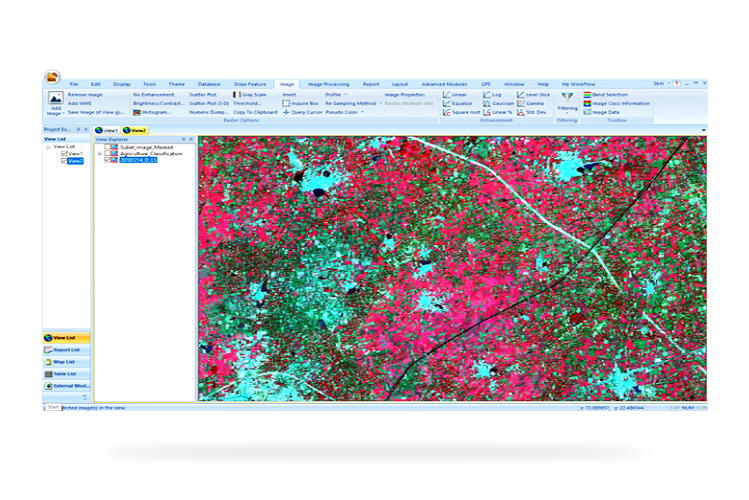Apply Gamma enhancement
749x500 pixels.
530,103
